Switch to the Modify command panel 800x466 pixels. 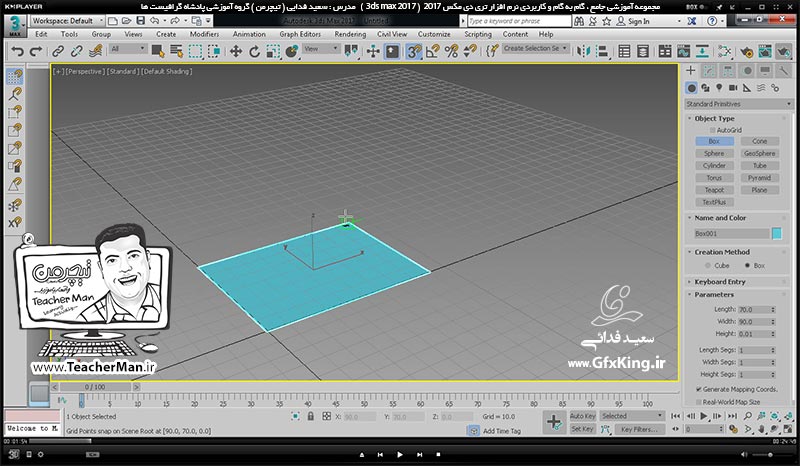point(709,71)
